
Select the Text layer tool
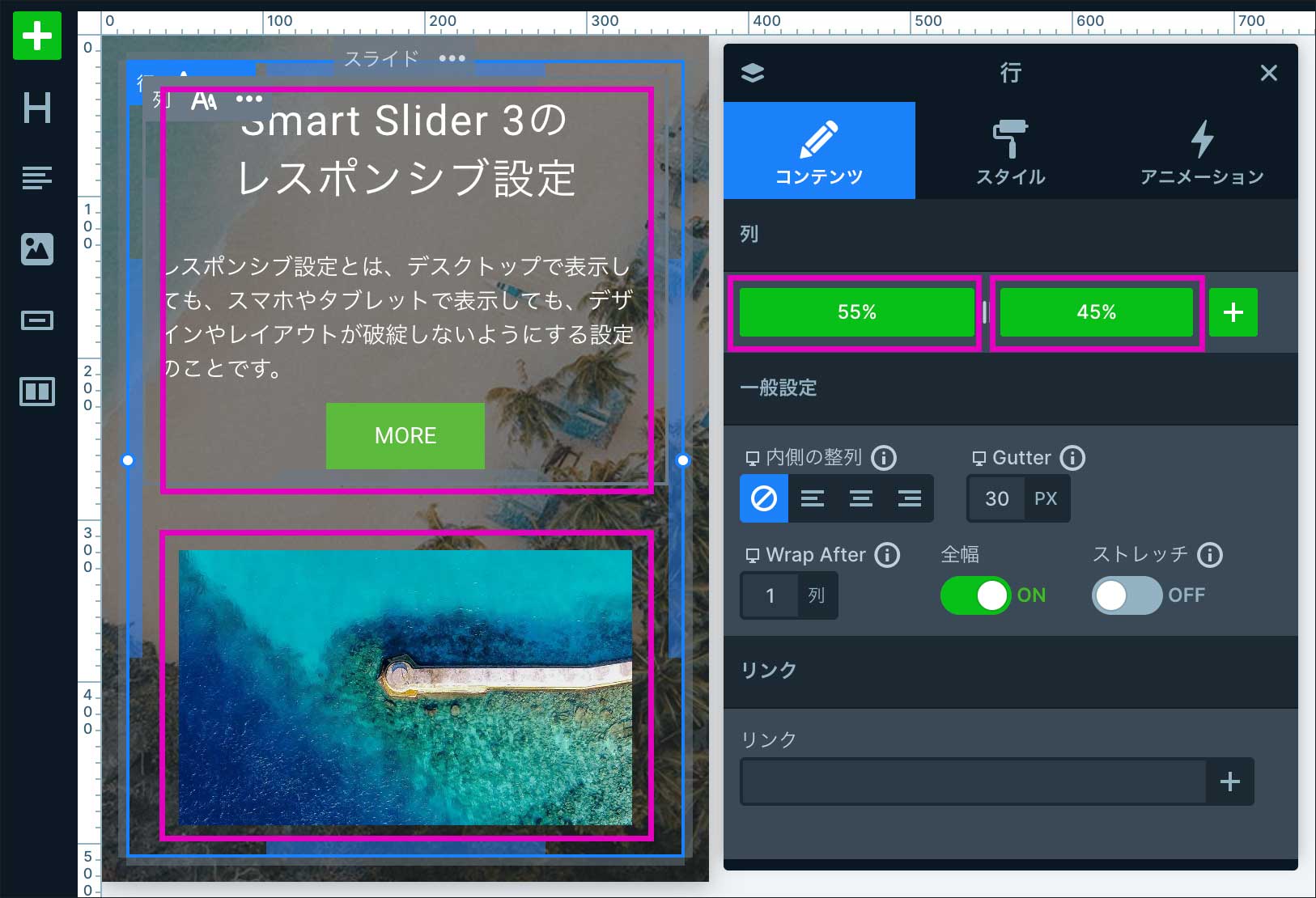tap(37, 177)
